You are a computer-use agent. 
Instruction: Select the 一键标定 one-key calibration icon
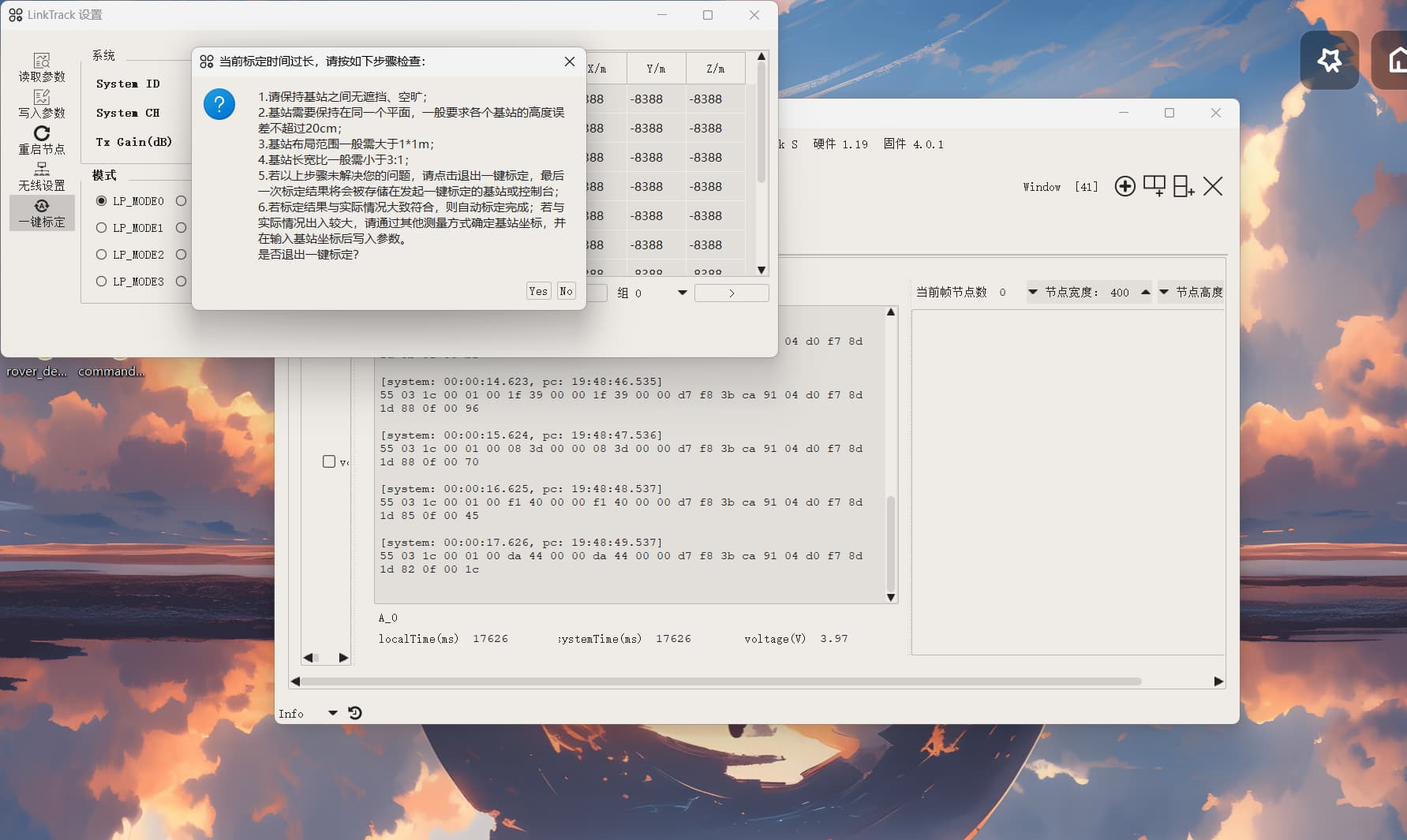tap(42, 206)
